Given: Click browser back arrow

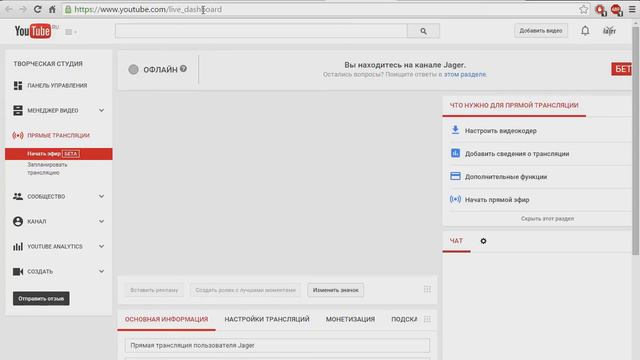Looking at the screenshot, I should pos(9,9).
